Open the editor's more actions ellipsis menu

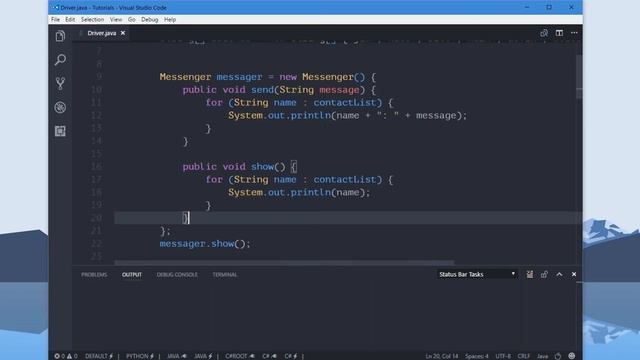[574, 33]
